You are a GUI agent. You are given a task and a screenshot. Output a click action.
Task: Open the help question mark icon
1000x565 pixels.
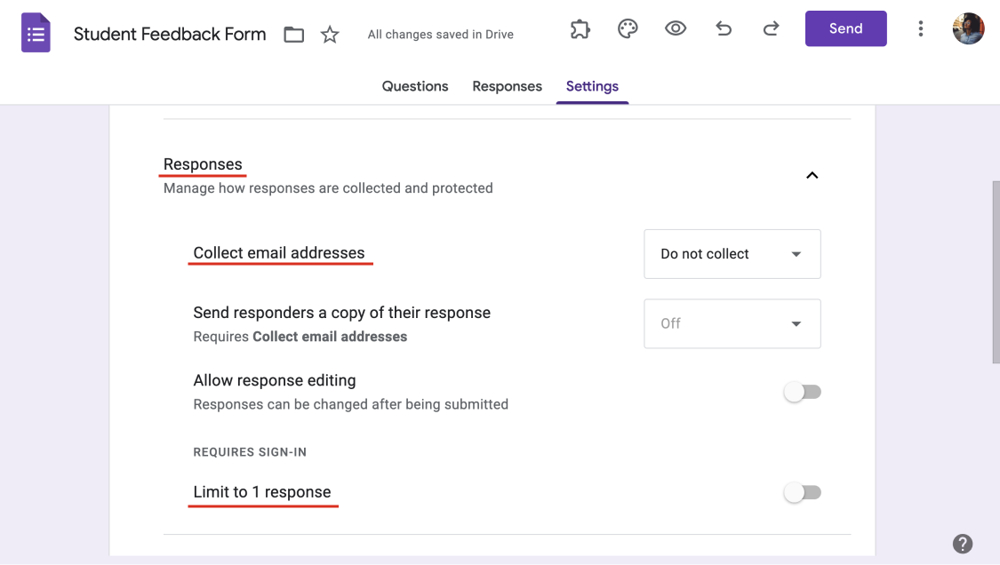point(962,544)
